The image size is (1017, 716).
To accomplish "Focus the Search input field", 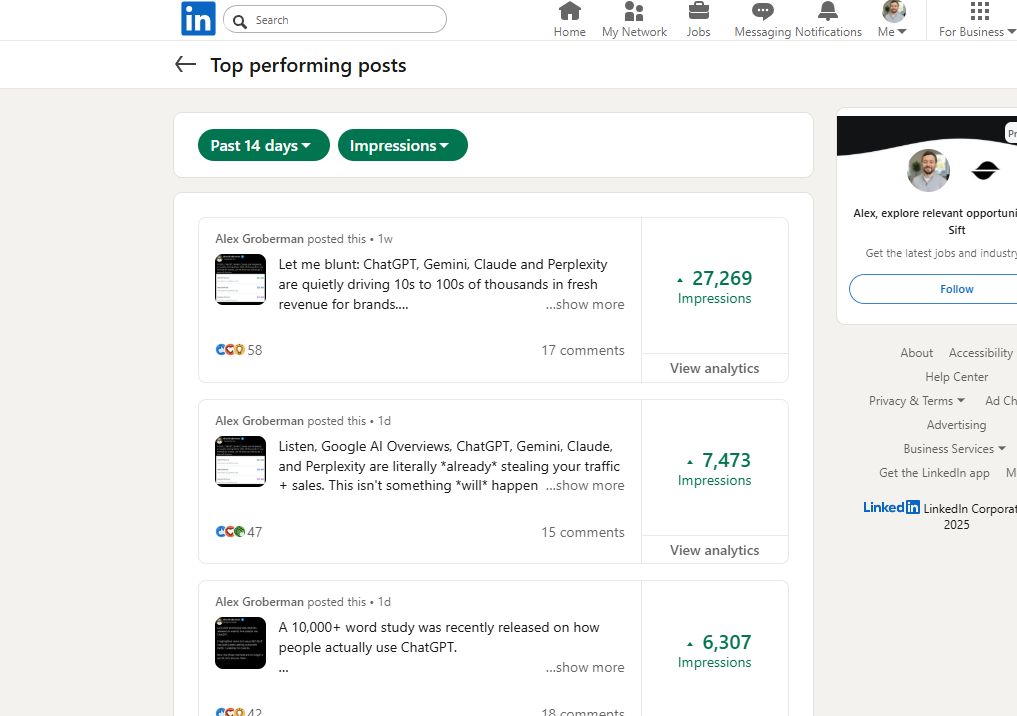I will coord(335,19).
